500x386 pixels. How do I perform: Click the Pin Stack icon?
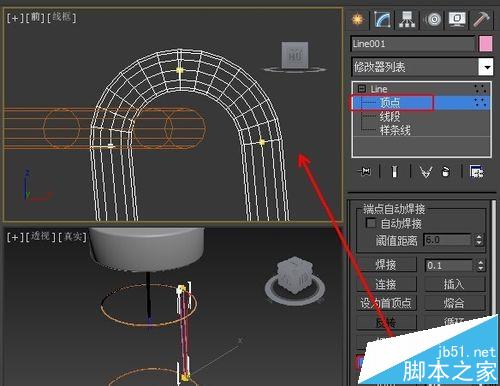coord(365,172)
